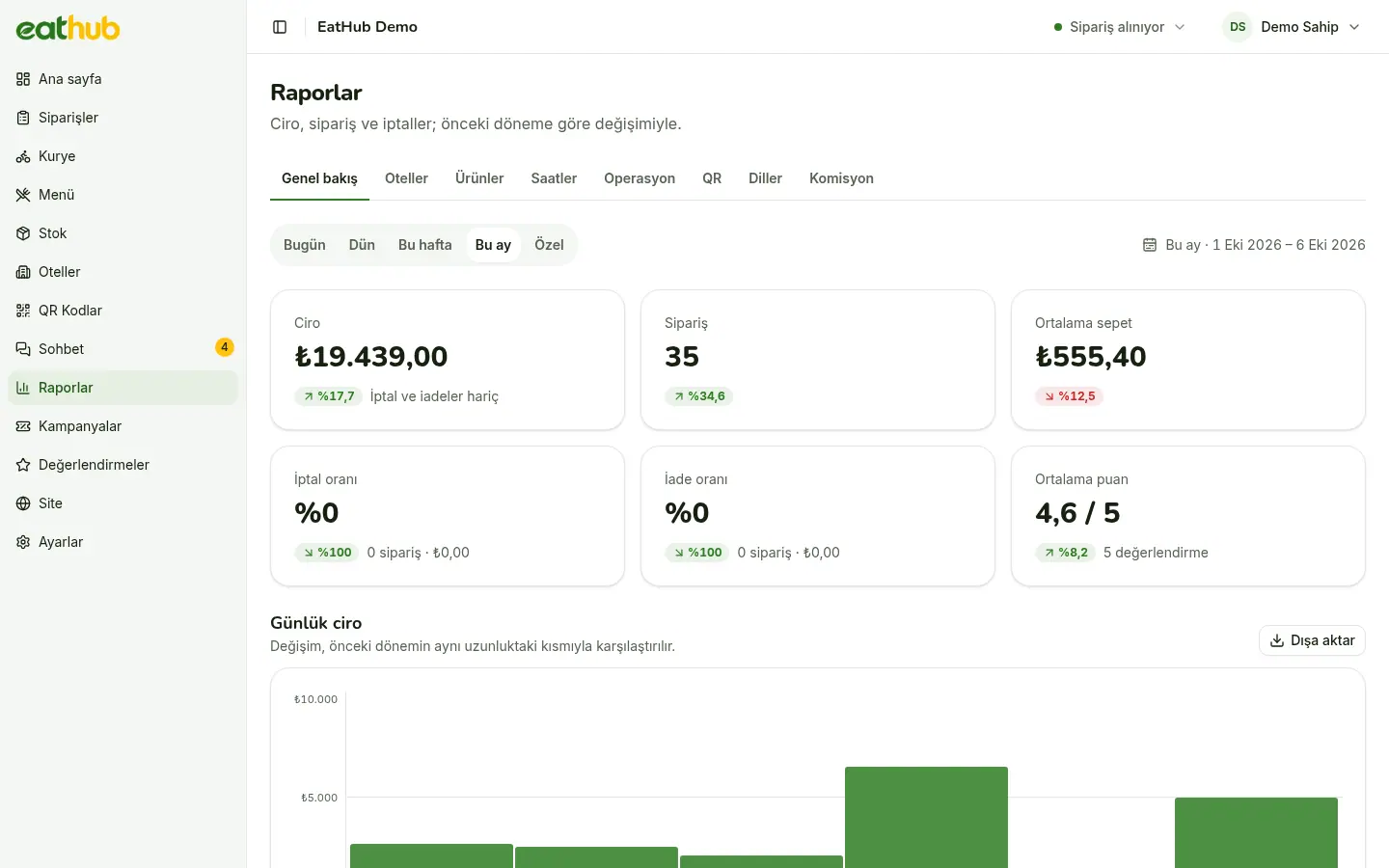Select the Bu ay period

[x=493, y=245]
